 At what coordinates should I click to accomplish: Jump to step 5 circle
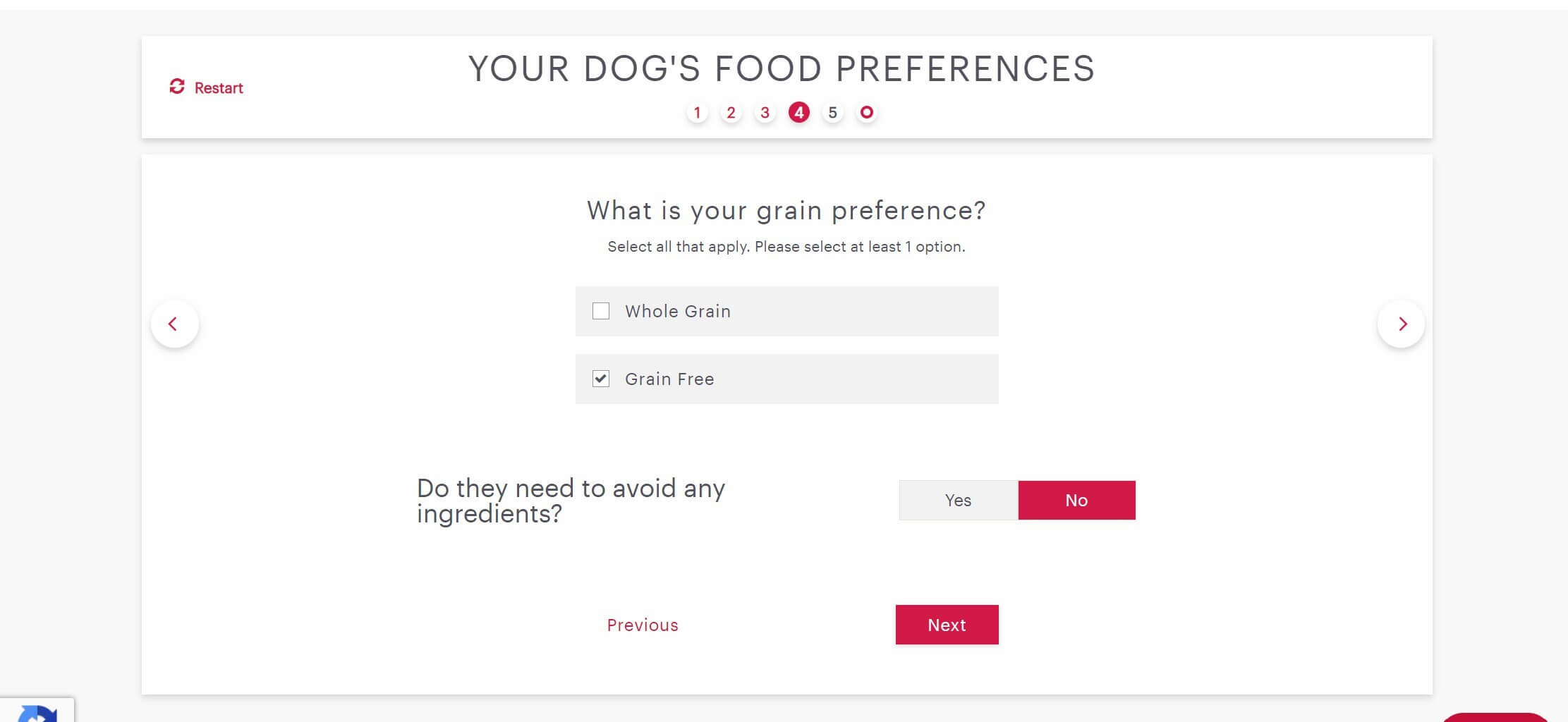click(x=832, y=112)
